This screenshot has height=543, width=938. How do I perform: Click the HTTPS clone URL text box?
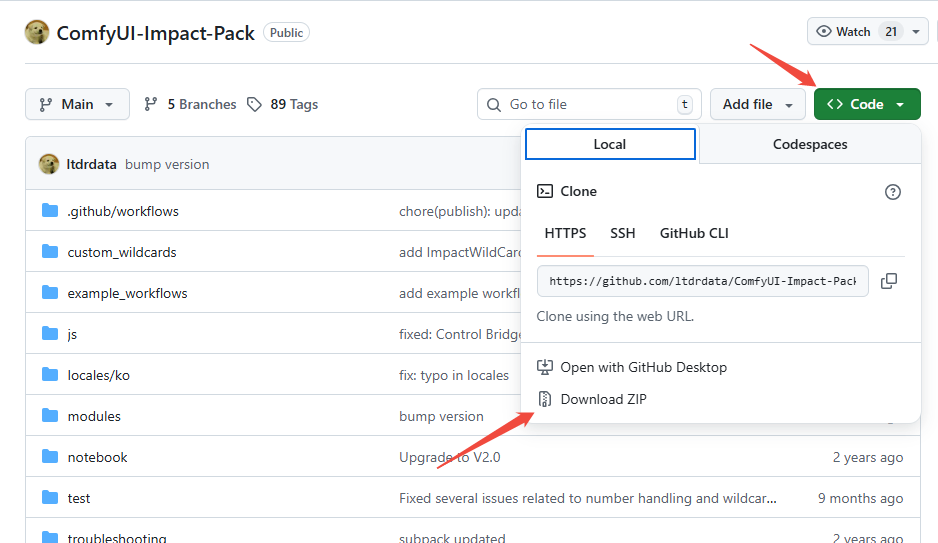click(x=702, y=281)
